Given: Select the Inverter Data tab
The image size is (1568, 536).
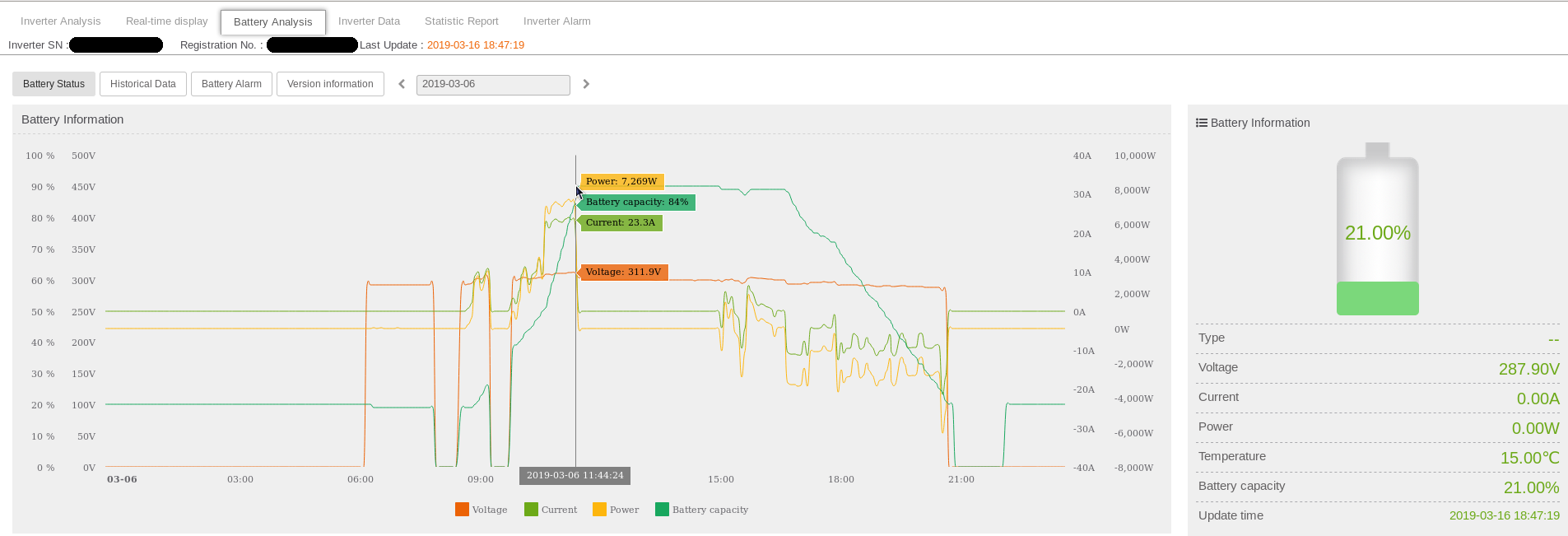Looking at the screenshot, I should coord(369,21).
